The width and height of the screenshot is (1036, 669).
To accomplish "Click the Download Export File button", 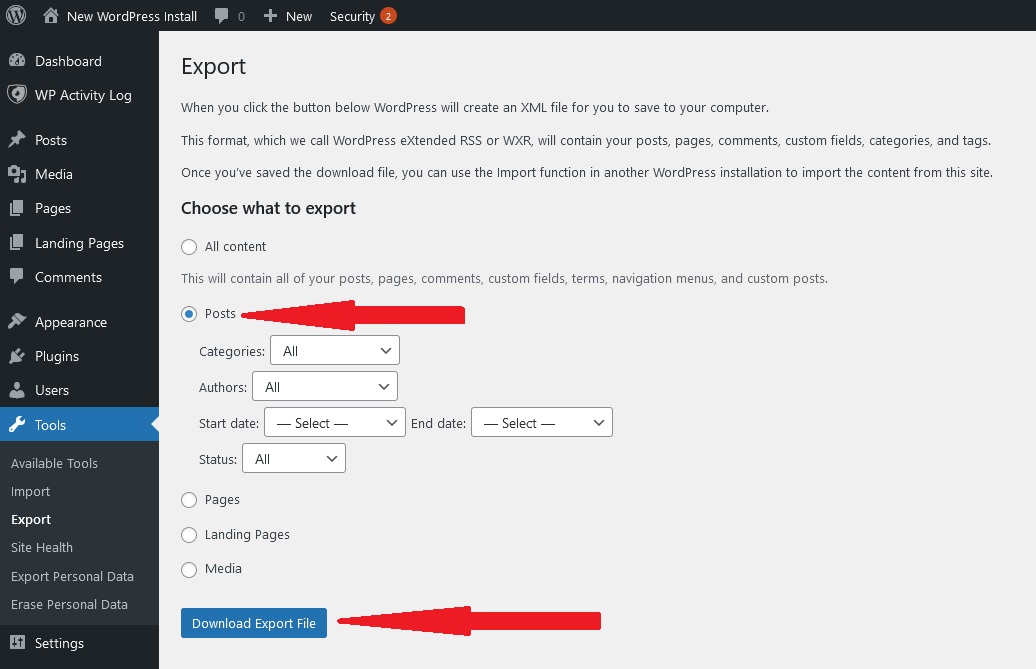I will [254, 623].
